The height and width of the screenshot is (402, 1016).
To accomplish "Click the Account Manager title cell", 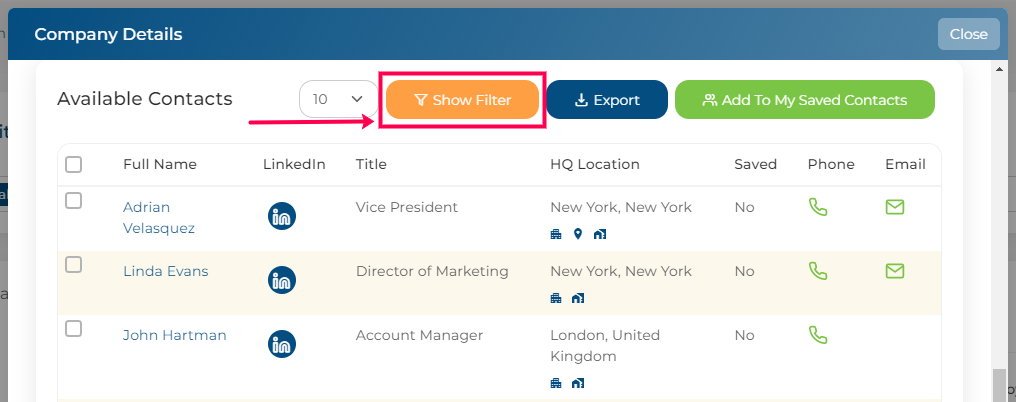I will click(x=419, y=335).
